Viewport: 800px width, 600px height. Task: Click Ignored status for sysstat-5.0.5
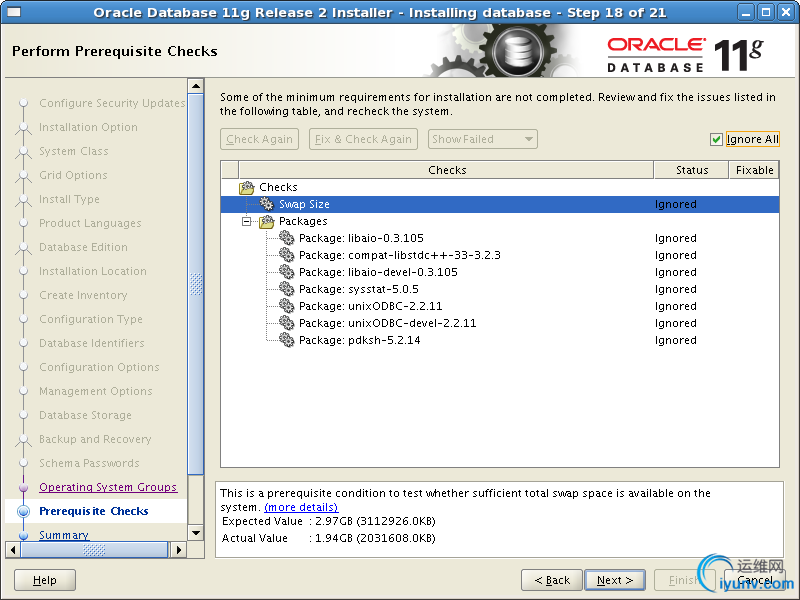click(676, 289)
